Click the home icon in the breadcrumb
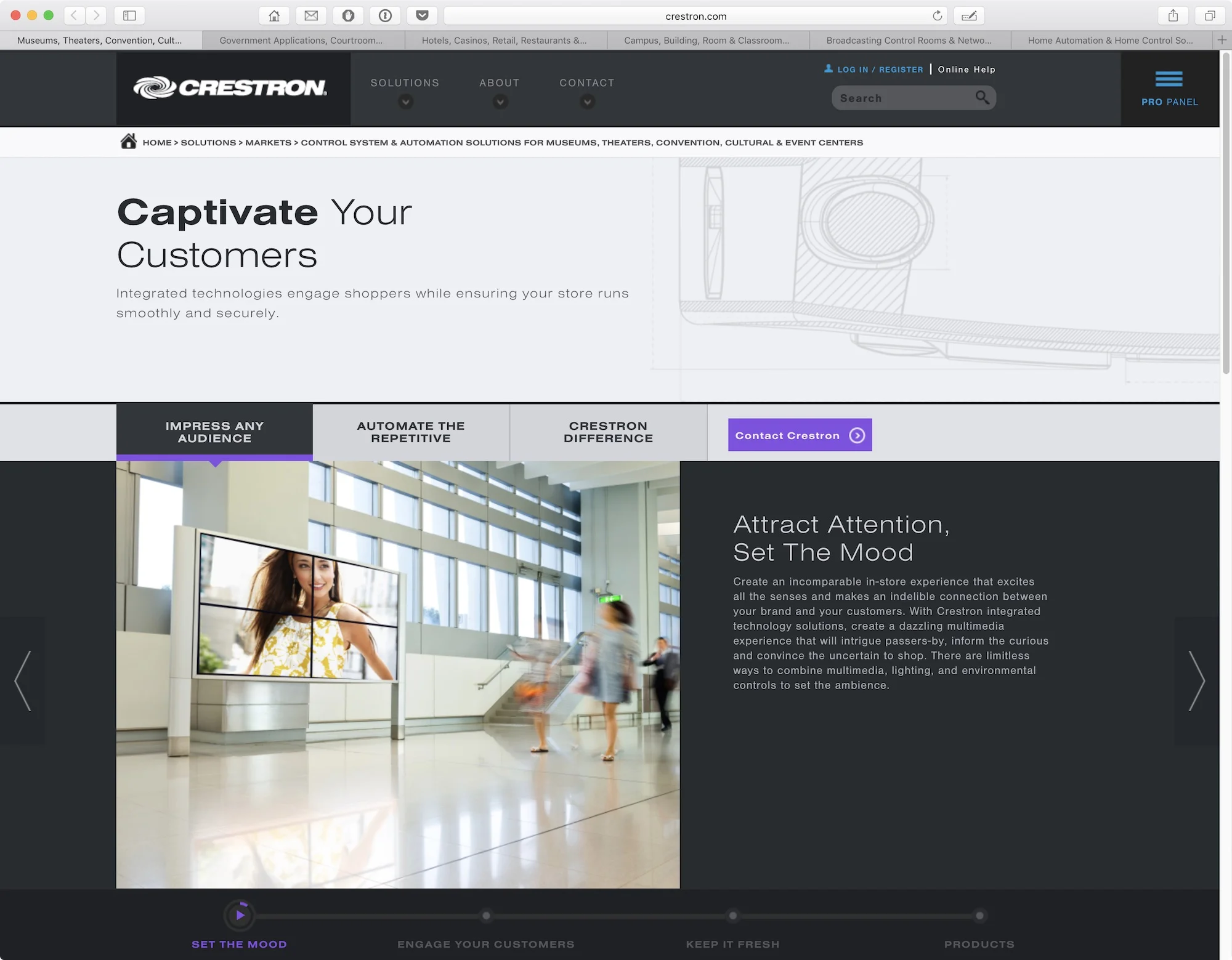The width and height of the screenshot is (1232, 960). [x=128, y=141]
